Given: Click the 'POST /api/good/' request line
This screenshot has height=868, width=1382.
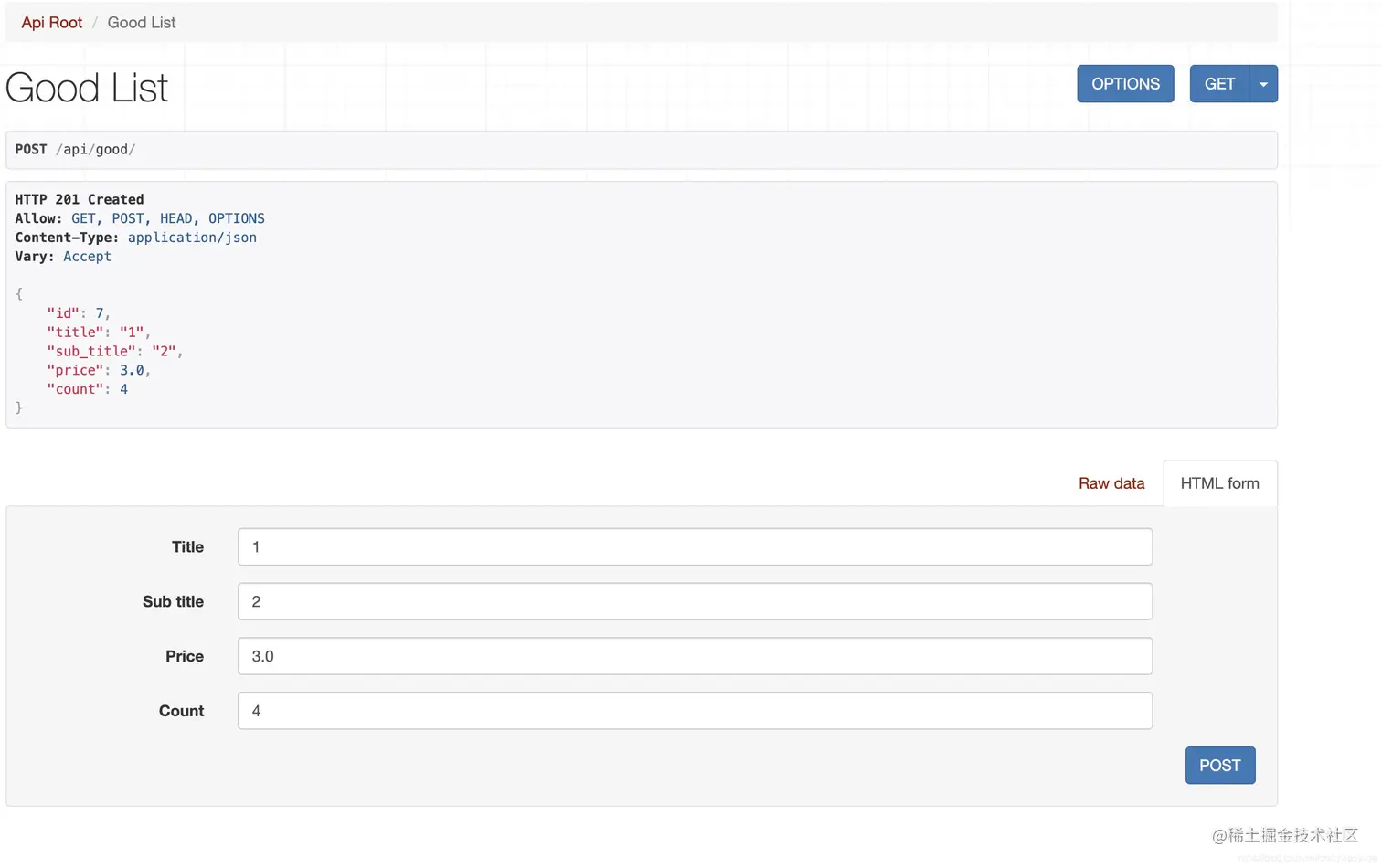Looking at the screenshot, I should tap(75, 150).
